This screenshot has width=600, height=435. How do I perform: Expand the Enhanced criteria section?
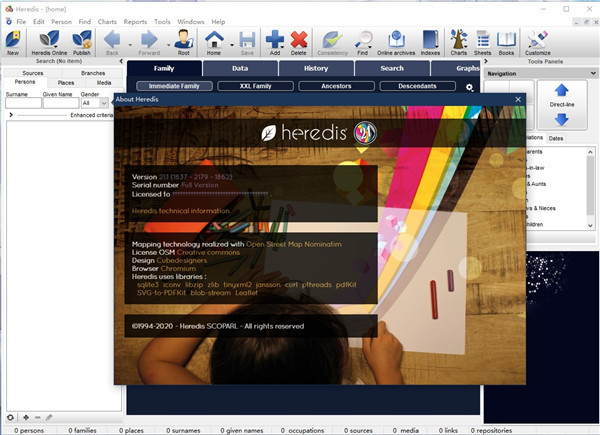11,116
